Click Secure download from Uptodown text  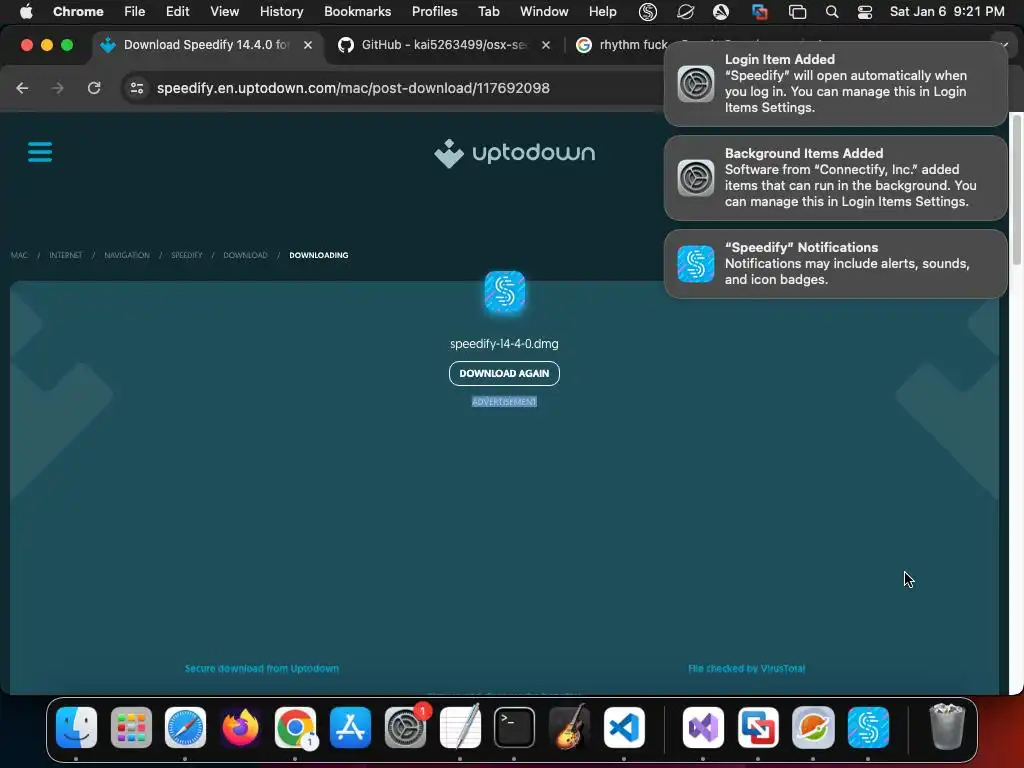[262, 669]
